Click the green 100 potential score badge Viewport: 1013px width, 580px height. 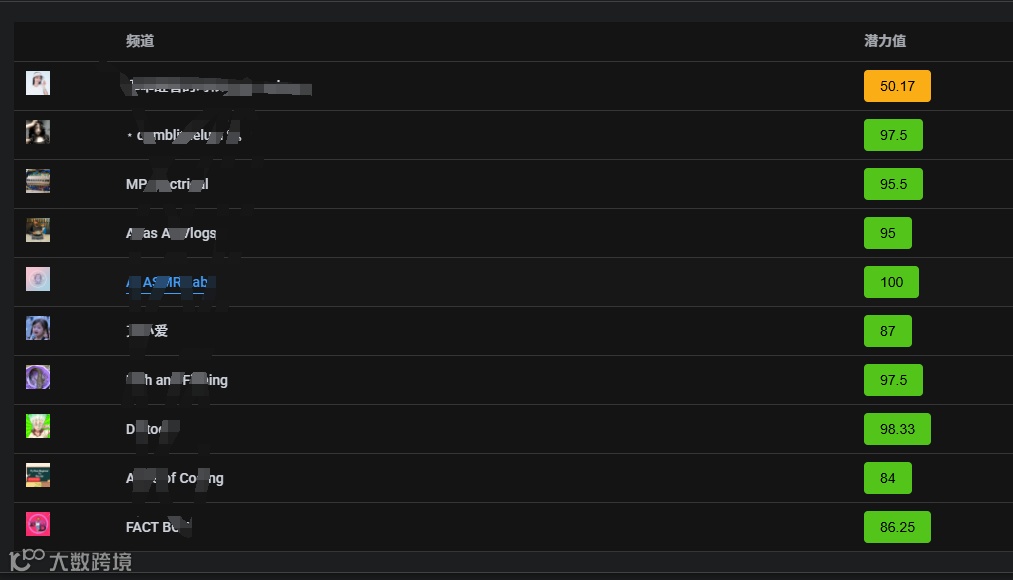(x=891, y=282)
